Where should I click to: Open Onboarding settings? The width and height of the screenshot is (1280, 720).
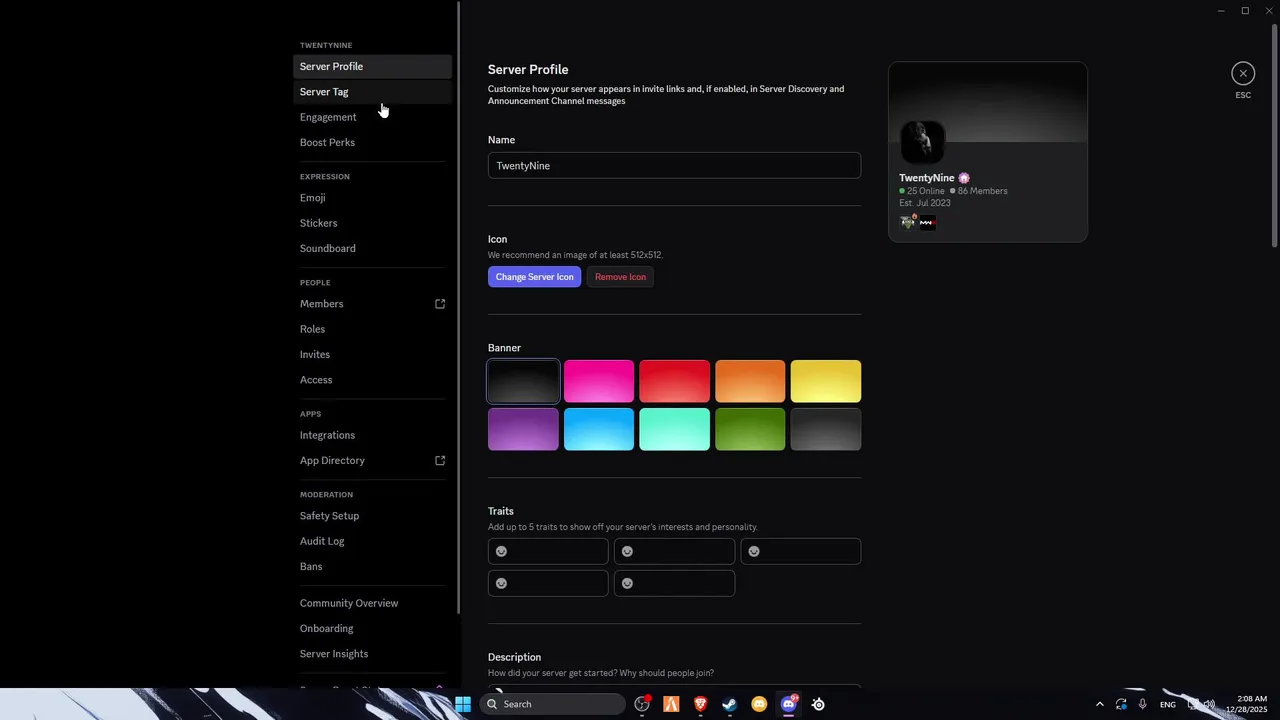pos(373,628)
